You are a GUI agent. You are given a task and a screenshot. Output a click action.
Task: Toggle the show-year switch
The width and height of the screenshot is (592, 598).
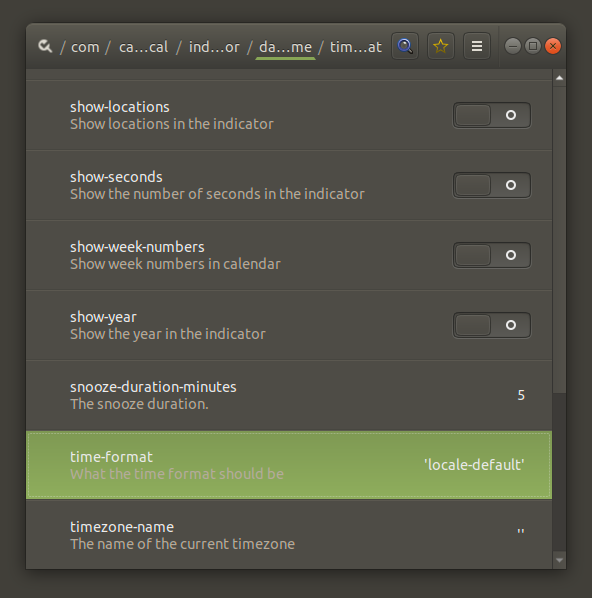[x=492, y=325]
